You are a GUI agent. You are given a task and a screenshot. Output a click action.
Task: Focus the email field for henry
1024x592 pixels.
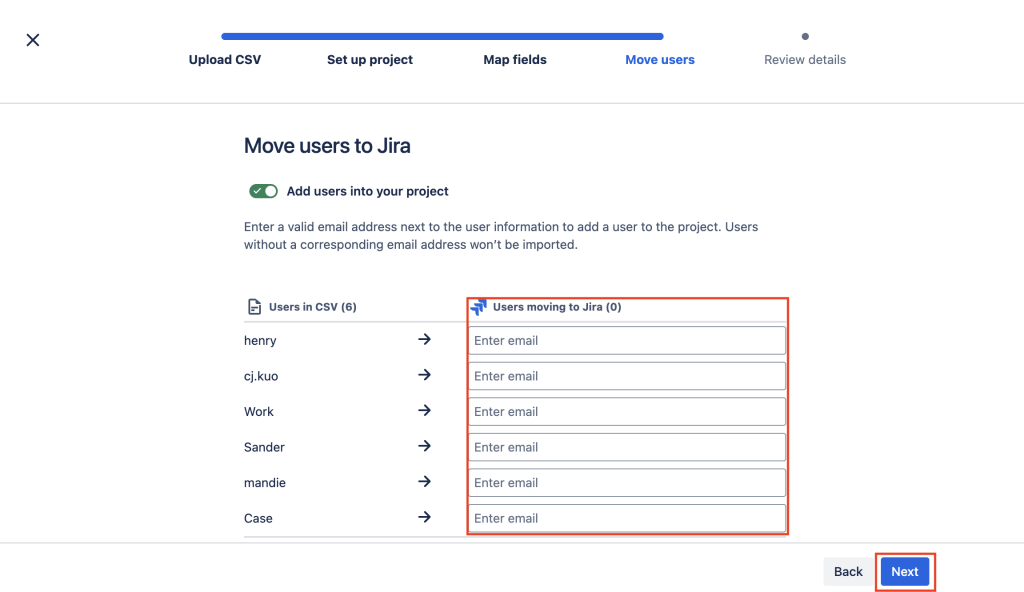click(x=627, y=340)
